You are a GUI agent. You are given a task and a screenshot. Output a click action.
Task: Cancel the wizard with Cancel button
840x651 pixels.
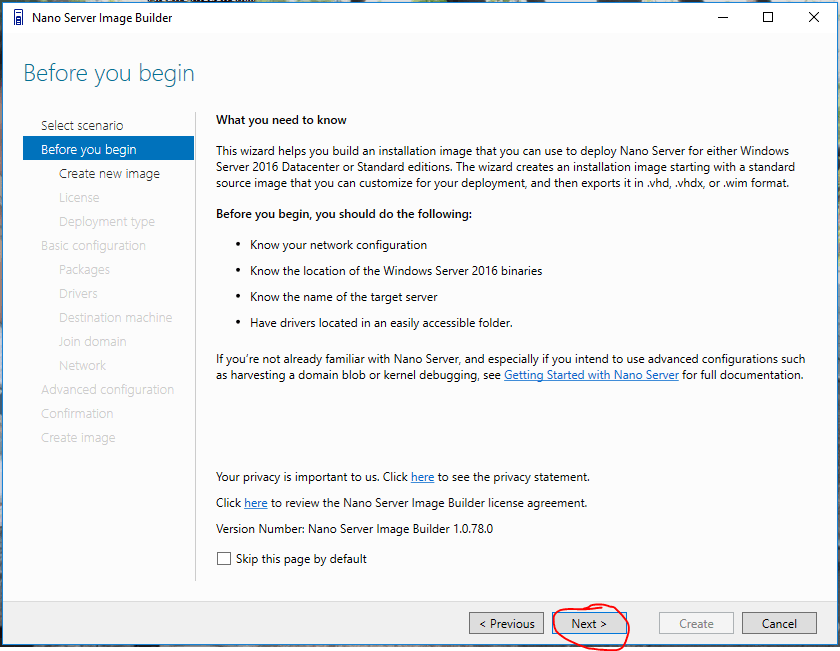point(779,624)
